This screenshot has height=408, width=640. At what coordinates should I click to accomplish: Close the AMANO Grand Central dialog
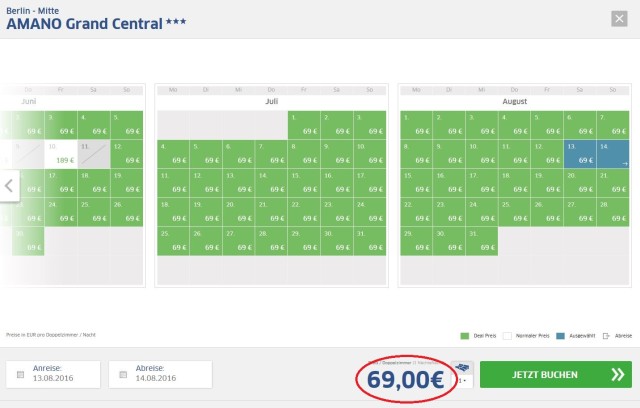[619, 19]
